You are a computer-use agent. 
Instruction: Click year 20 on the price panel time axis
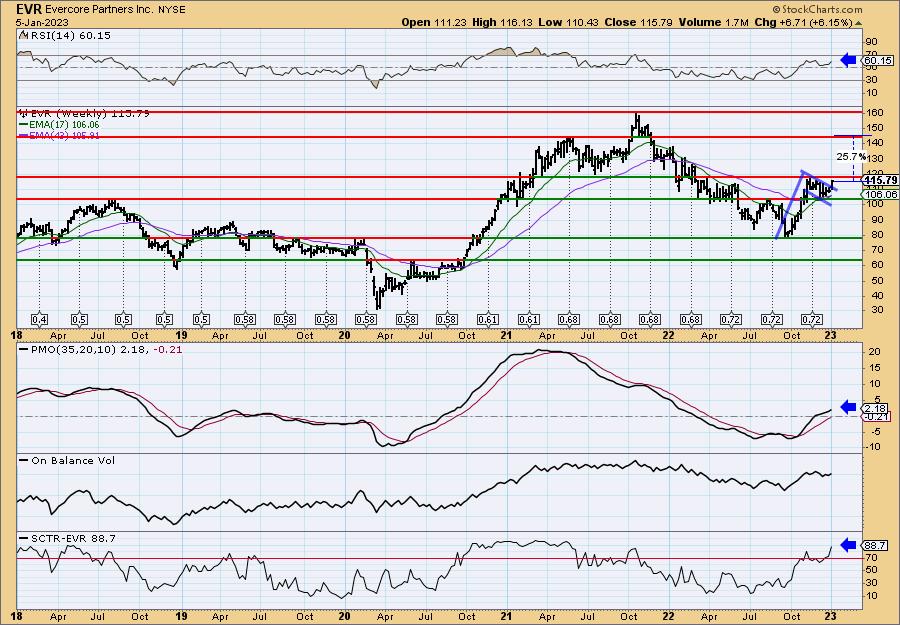pyautogui.click(x=344, y=335)
